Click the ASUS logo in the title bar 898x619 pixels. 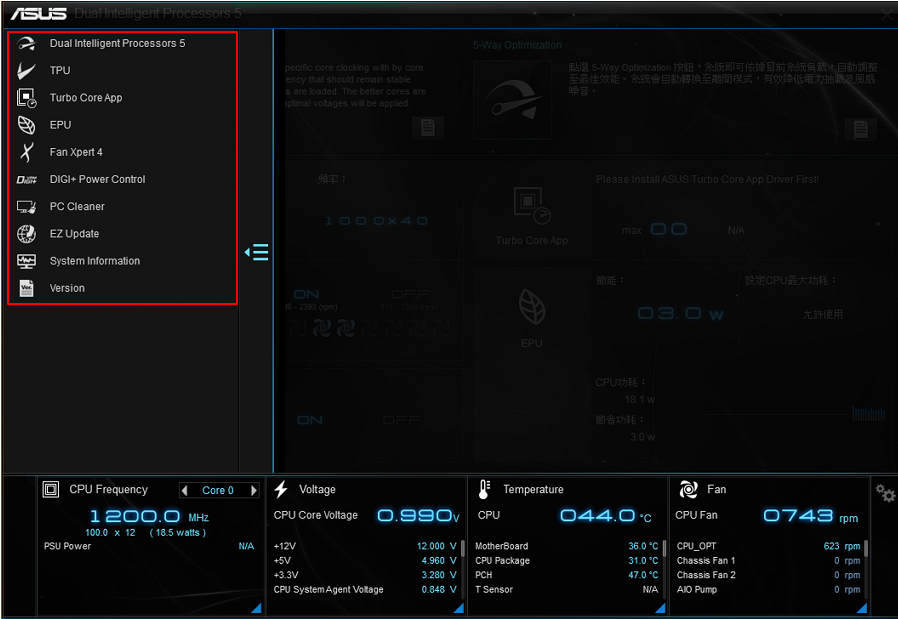coord(39,13)
